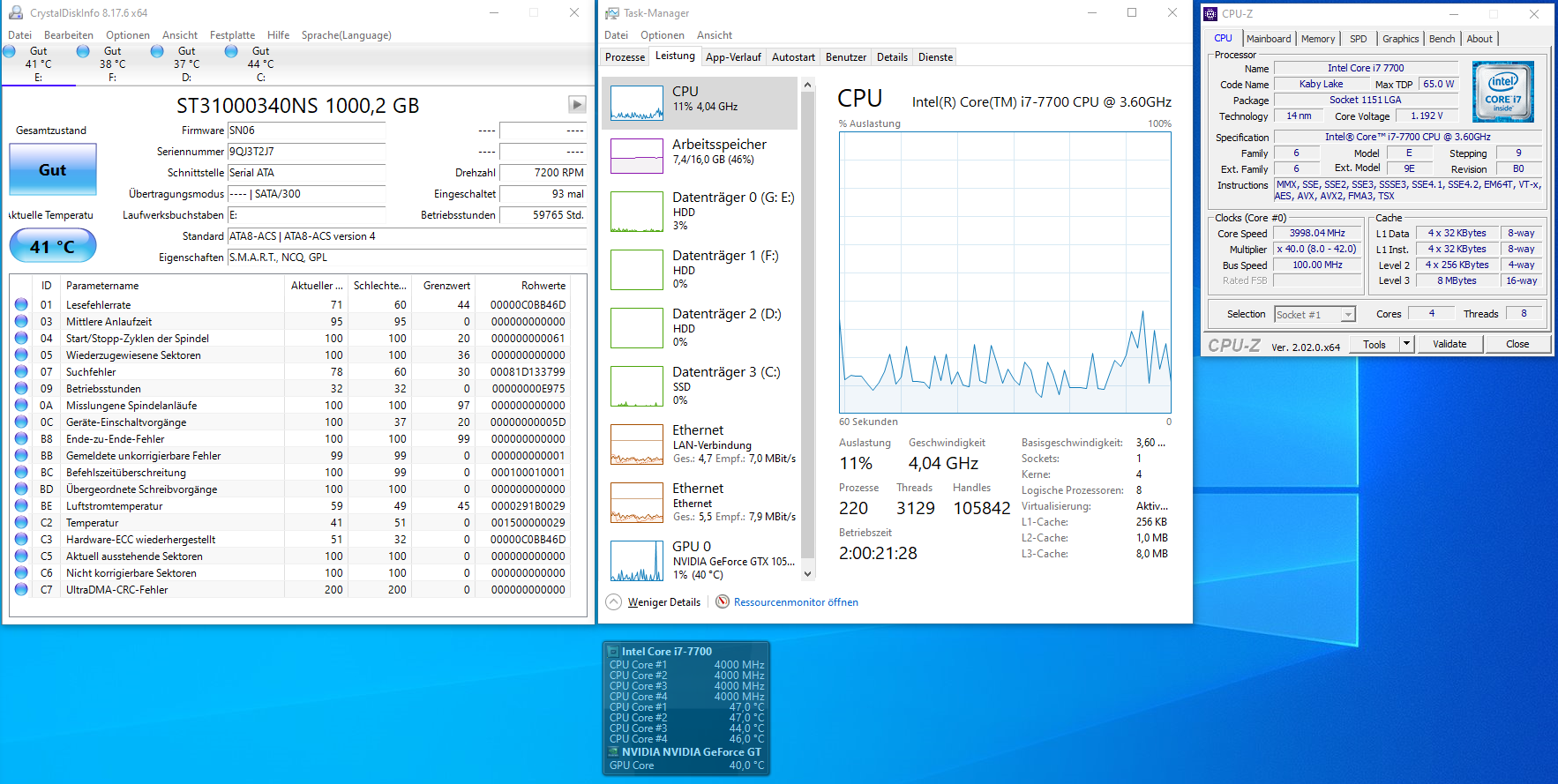
Task: Switch to the App-Verlauf tab
Action: pos(733,57)
